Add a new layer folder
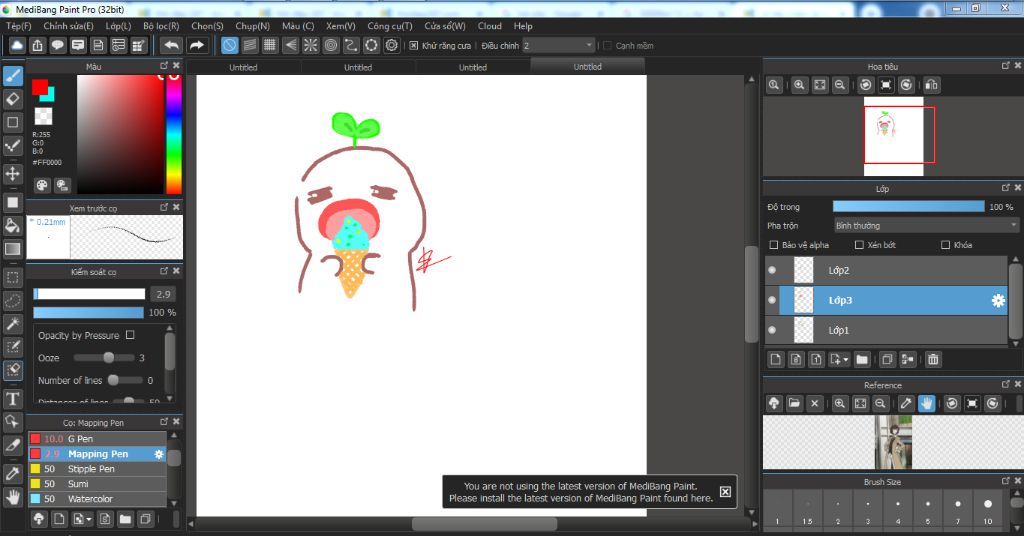1024x536 pixels. tap(862, 359)
